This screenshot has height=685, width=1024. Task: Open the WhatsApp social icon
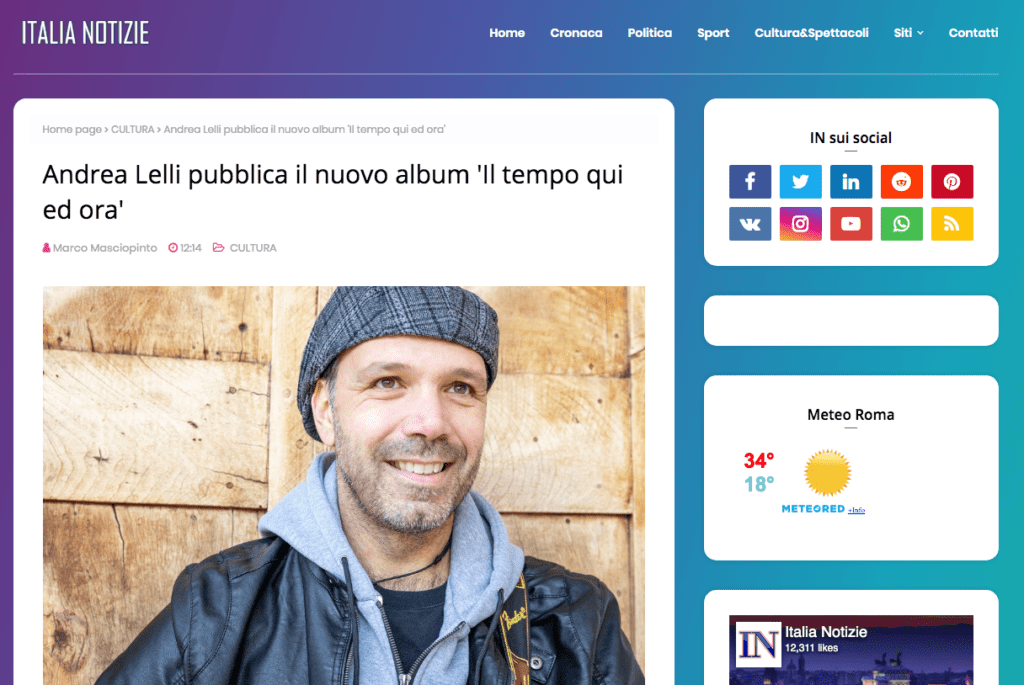[901, 224]
